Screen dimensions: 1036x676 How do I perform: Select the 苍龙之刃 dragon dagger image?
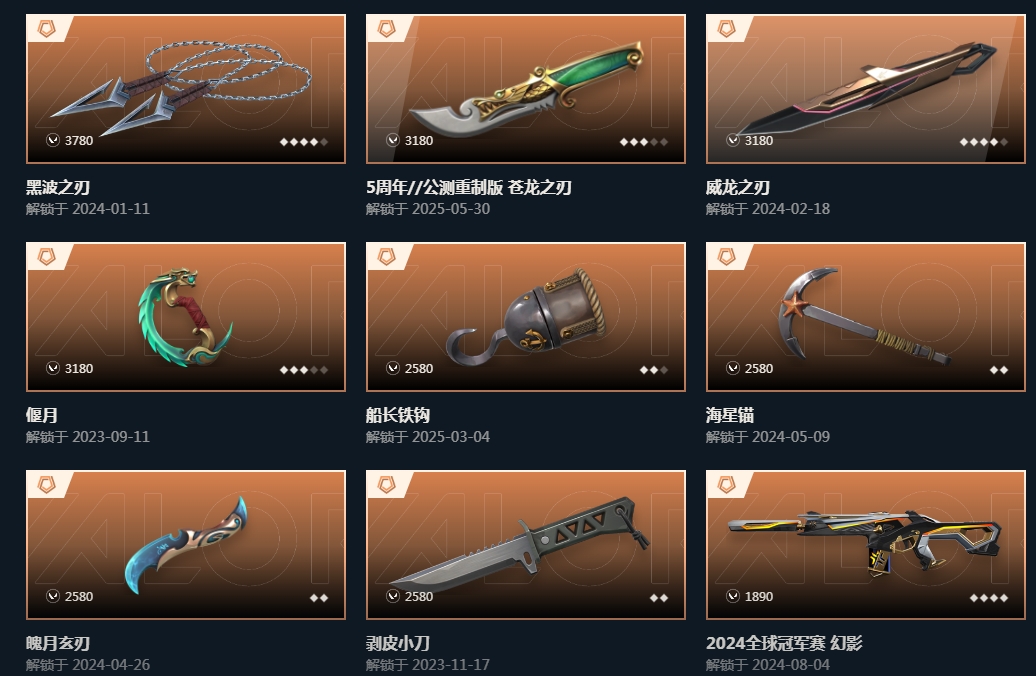[526, 89]
